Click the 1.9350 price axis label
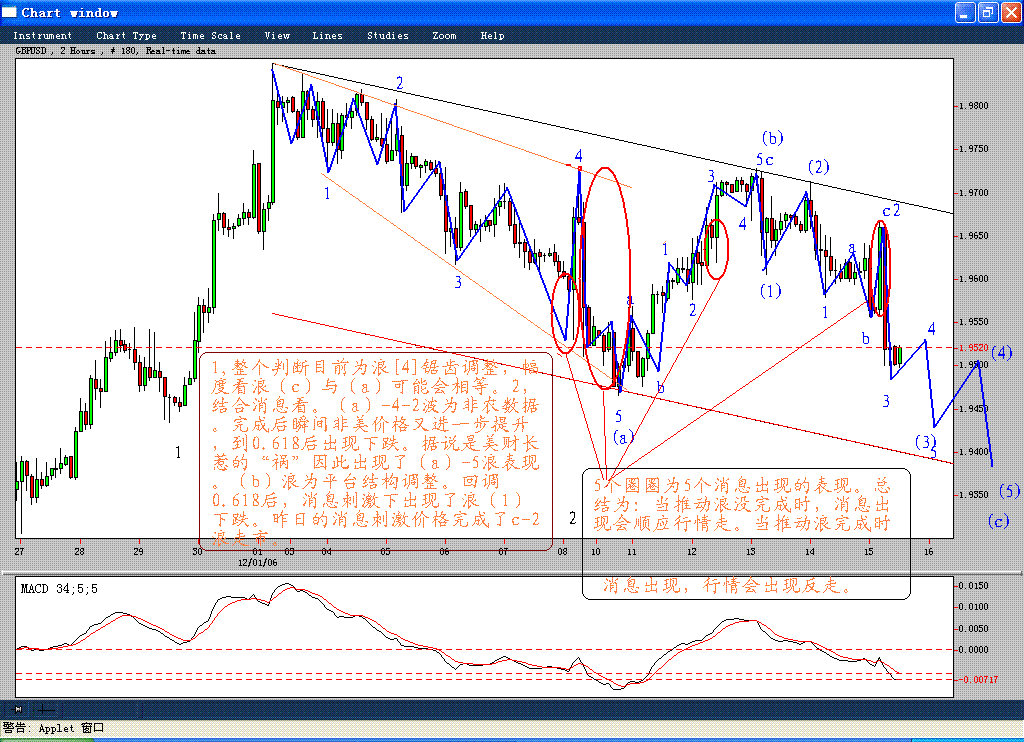The image size is (1024, 742). tap(974, 495)
